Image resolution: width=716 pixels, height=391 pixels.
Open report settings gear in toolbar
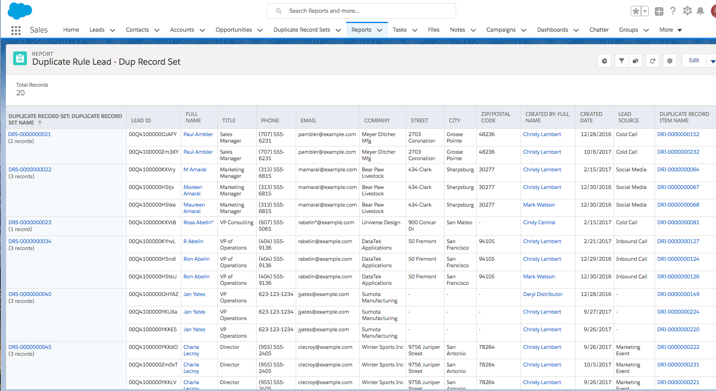(x=669, y=61)
